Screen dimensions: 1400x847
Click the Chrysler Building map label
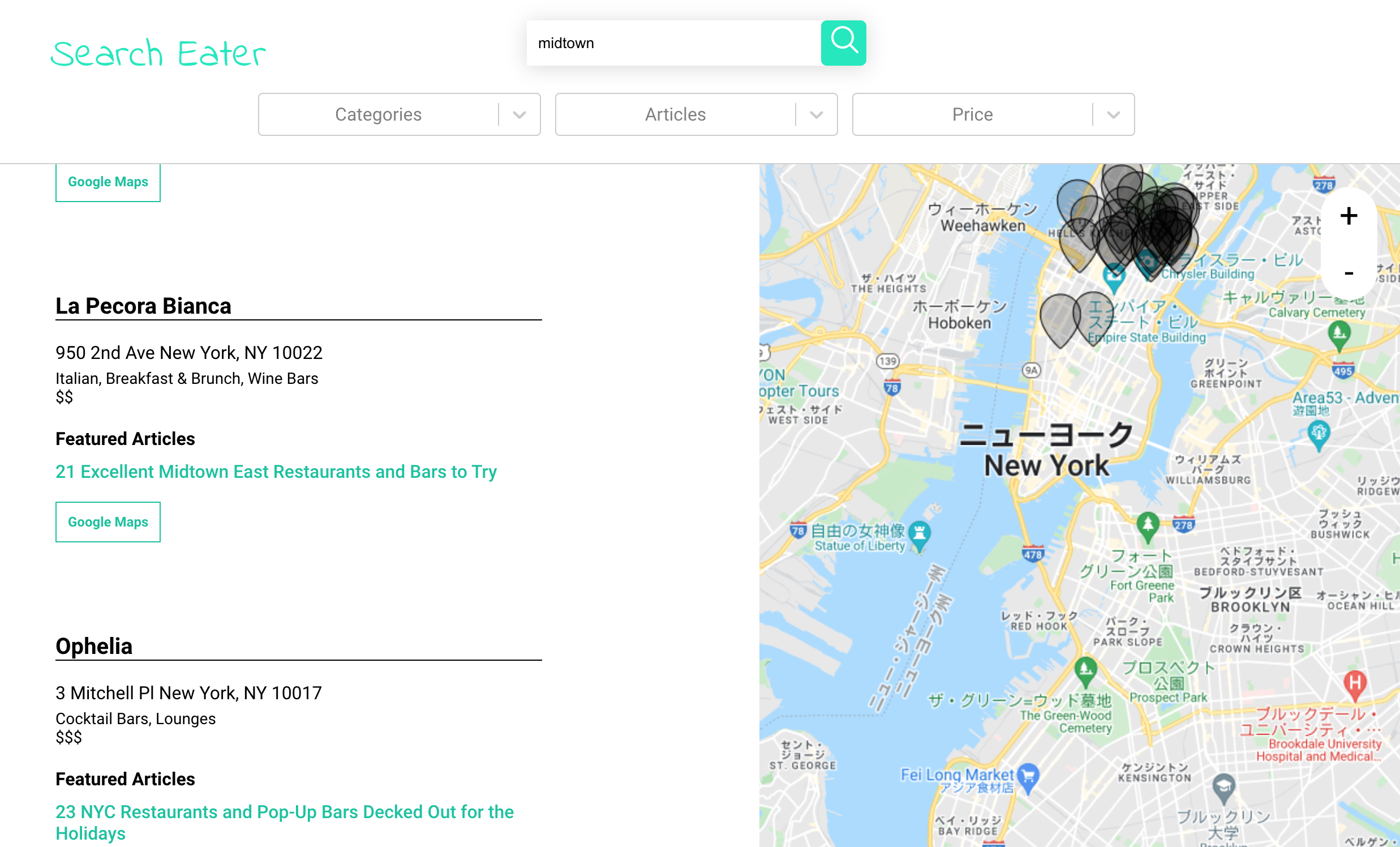click(1208, 274)
